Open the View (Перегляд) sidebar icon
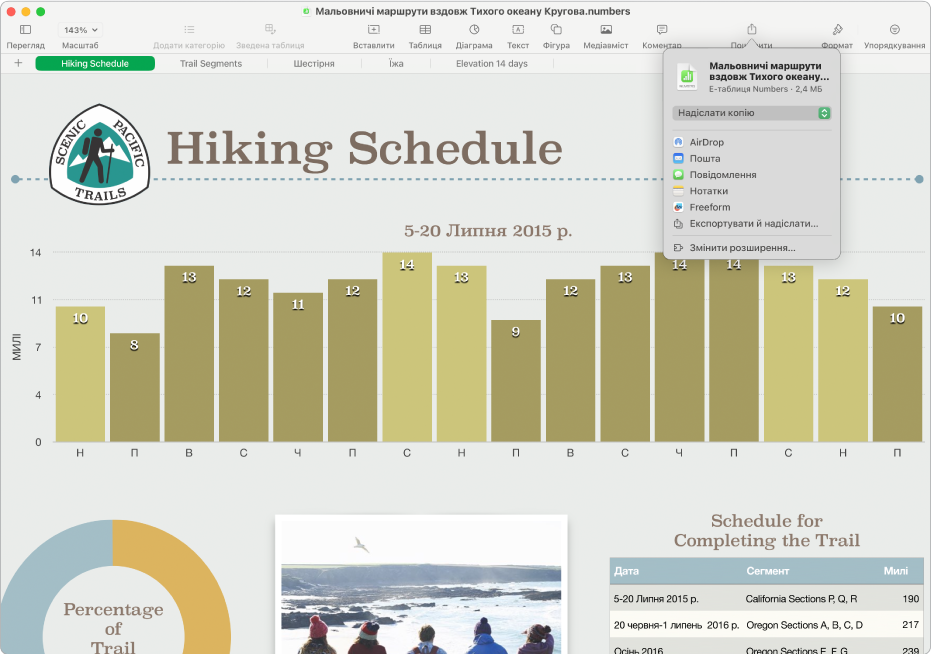 pos(26,29)
